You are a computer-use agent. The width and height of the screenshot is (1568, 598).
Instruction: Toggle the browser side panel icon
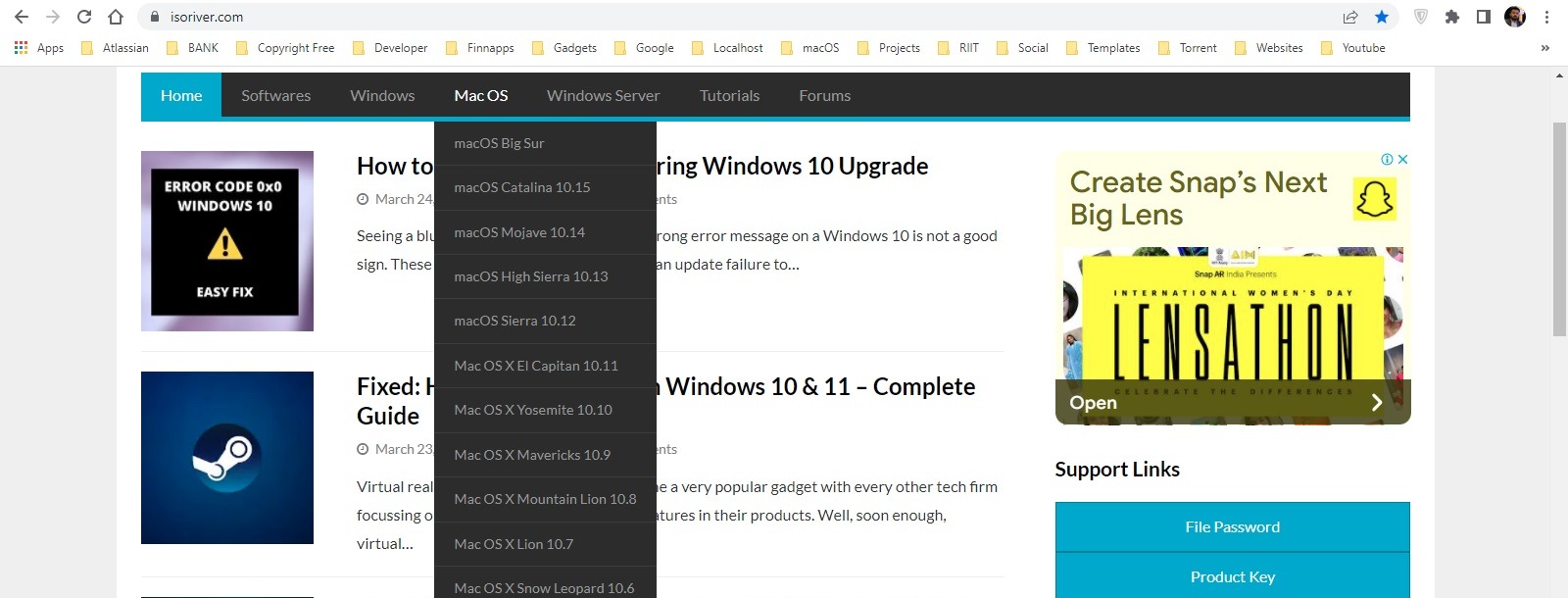point(1484,17)
